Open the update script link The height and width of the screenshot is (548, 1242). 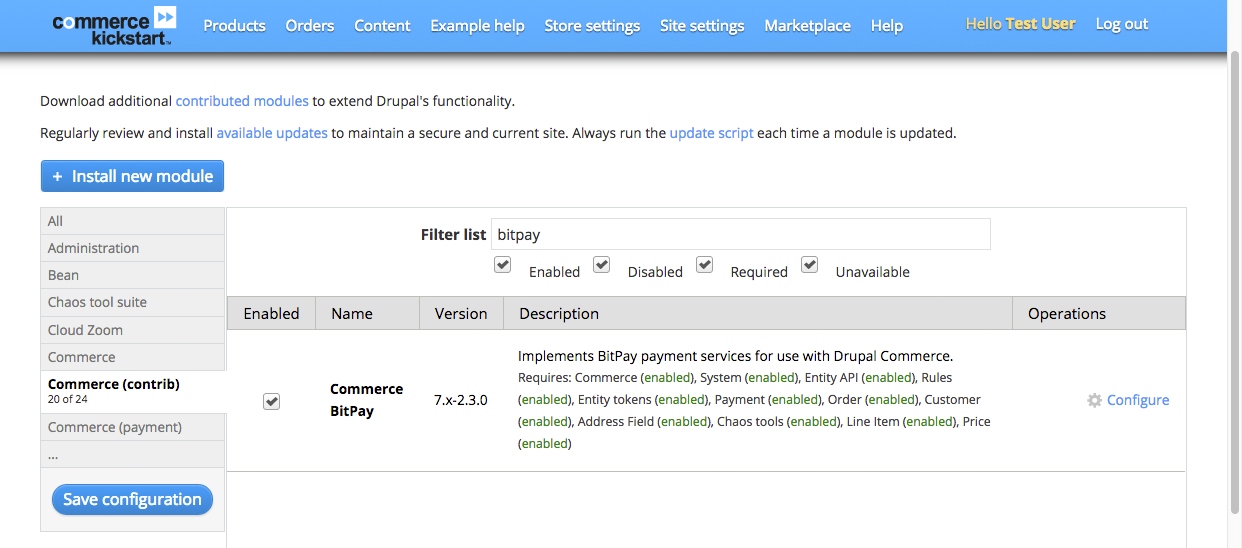coord(711,133)
